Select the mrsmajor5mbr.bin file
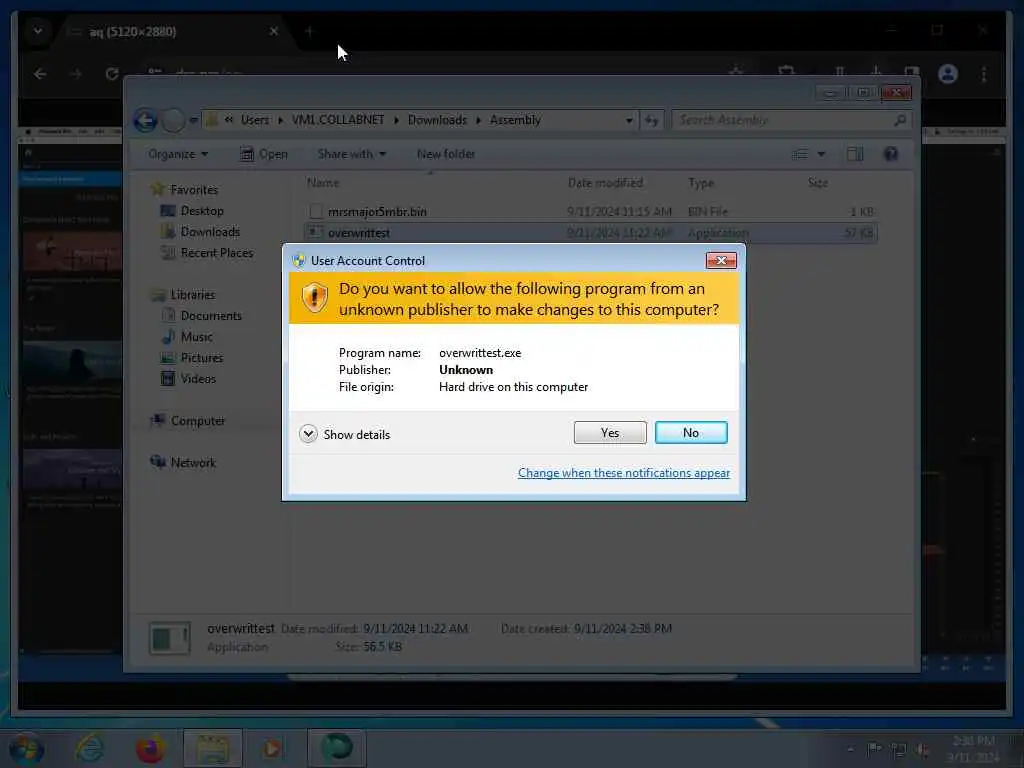1024x768 pixels. (590, 212)
